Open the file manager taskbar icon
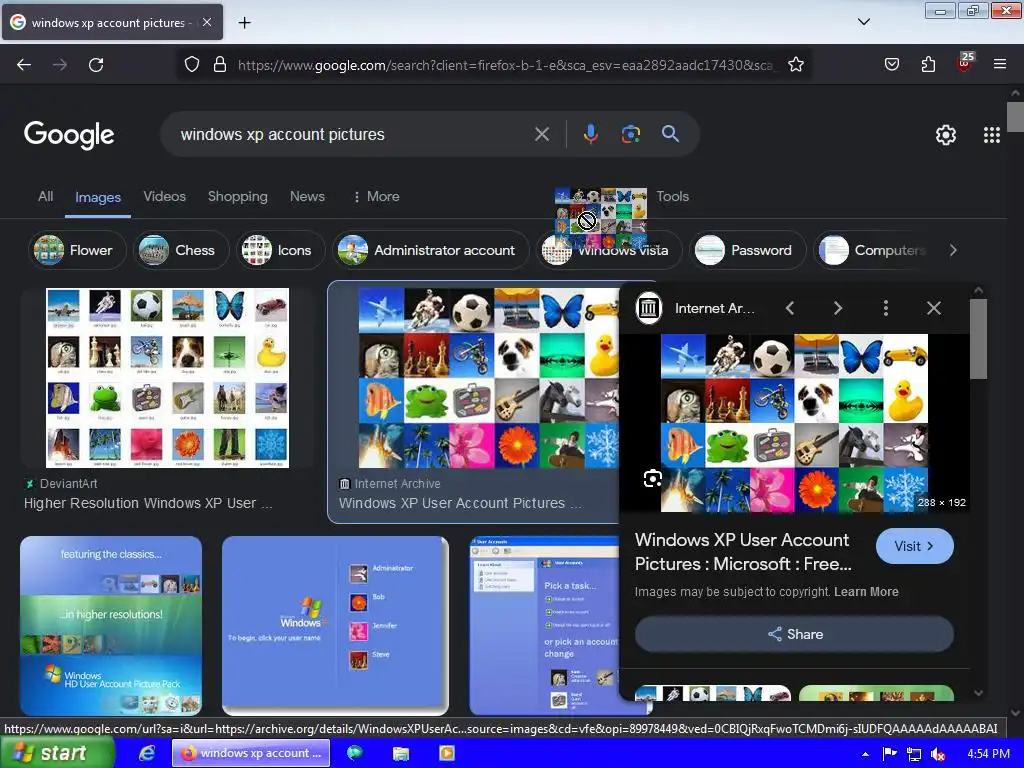 400,753
